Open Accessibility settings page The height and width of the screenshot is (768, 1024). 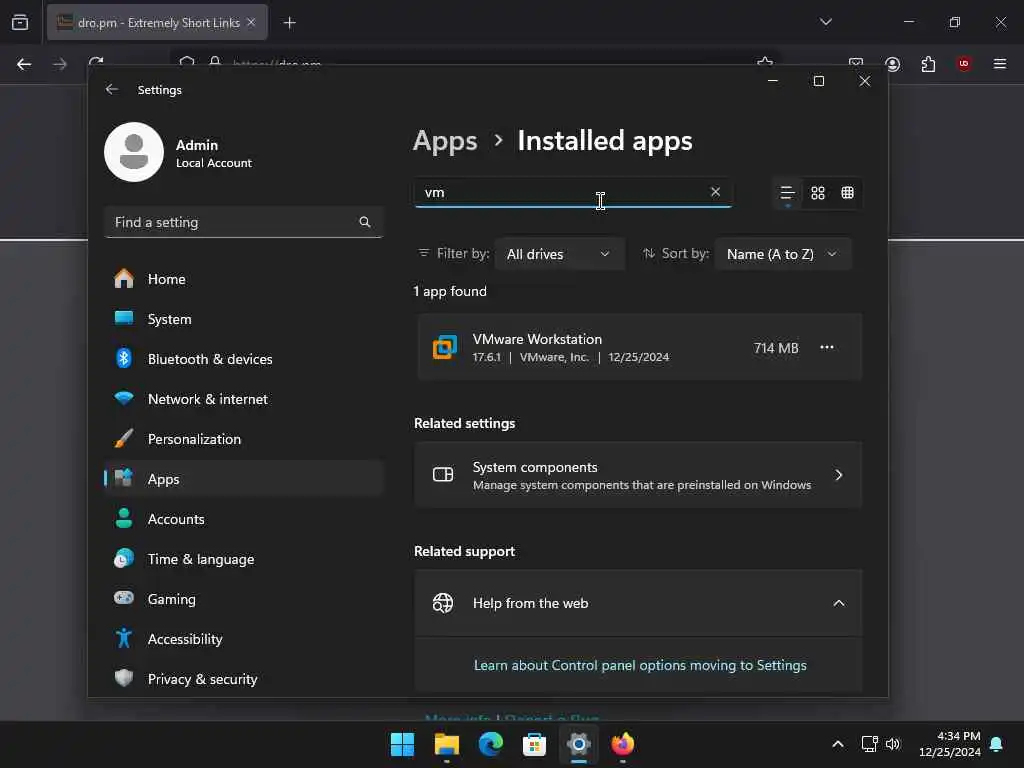243,639
